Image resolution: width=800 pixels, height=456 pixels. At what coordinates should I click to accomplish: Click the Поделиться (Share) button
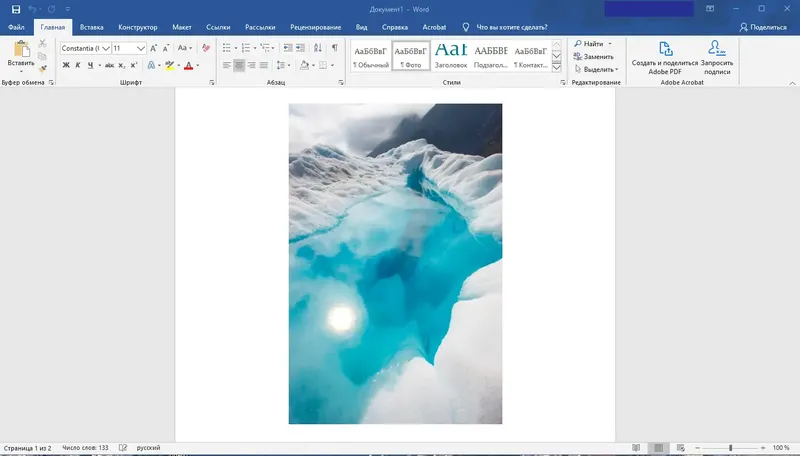tap(763, 28)
